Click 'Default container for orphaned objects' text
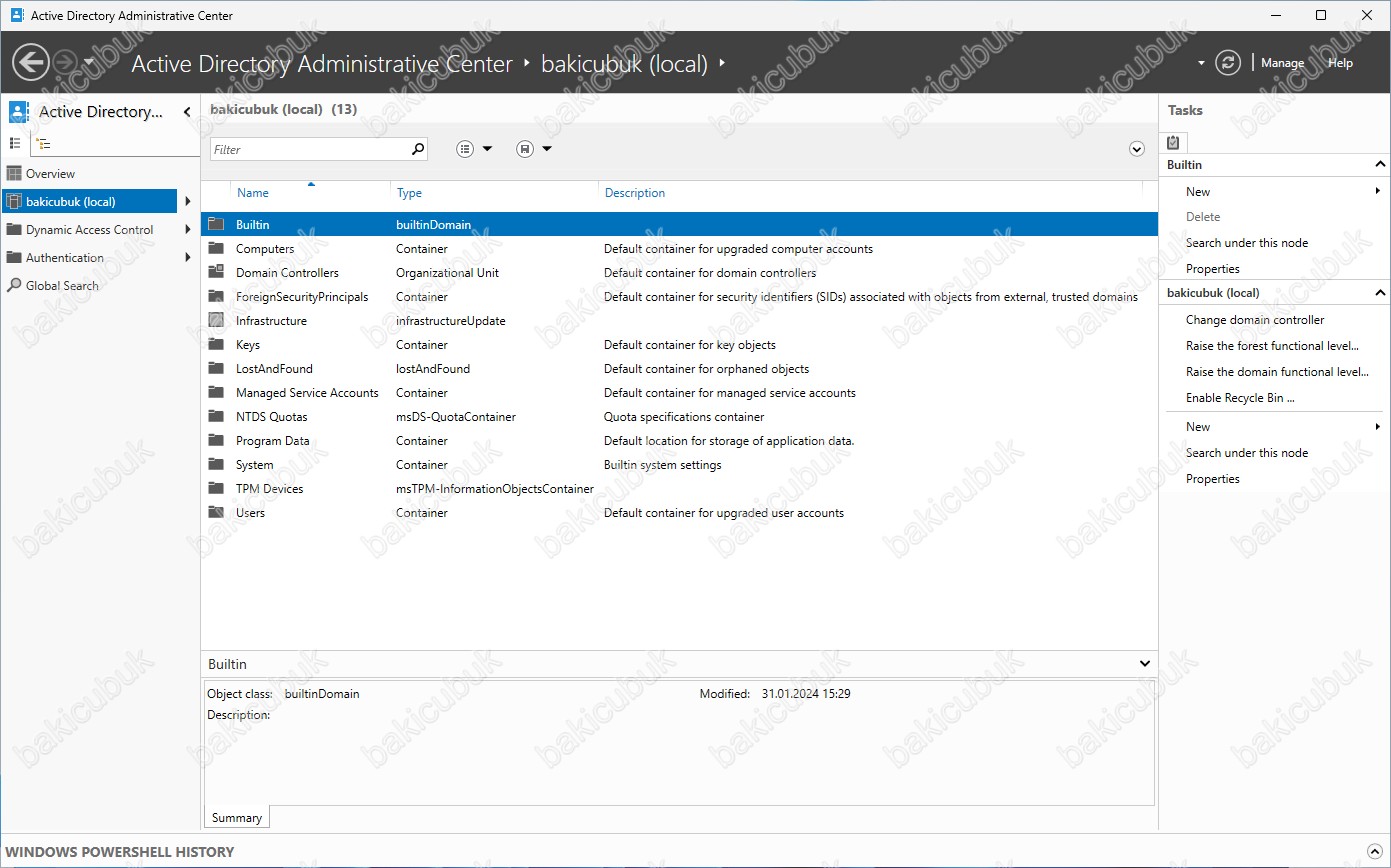 [x=706, y=369]
